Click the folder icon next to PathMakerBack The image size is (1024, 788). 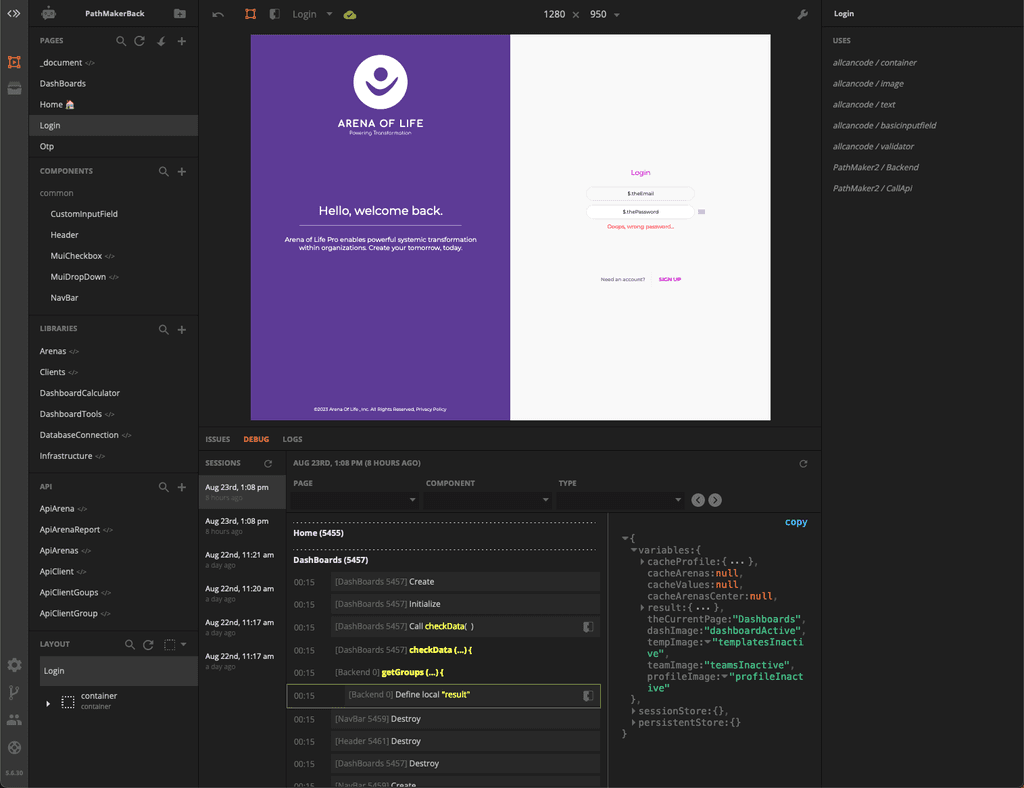pos(180,14)
